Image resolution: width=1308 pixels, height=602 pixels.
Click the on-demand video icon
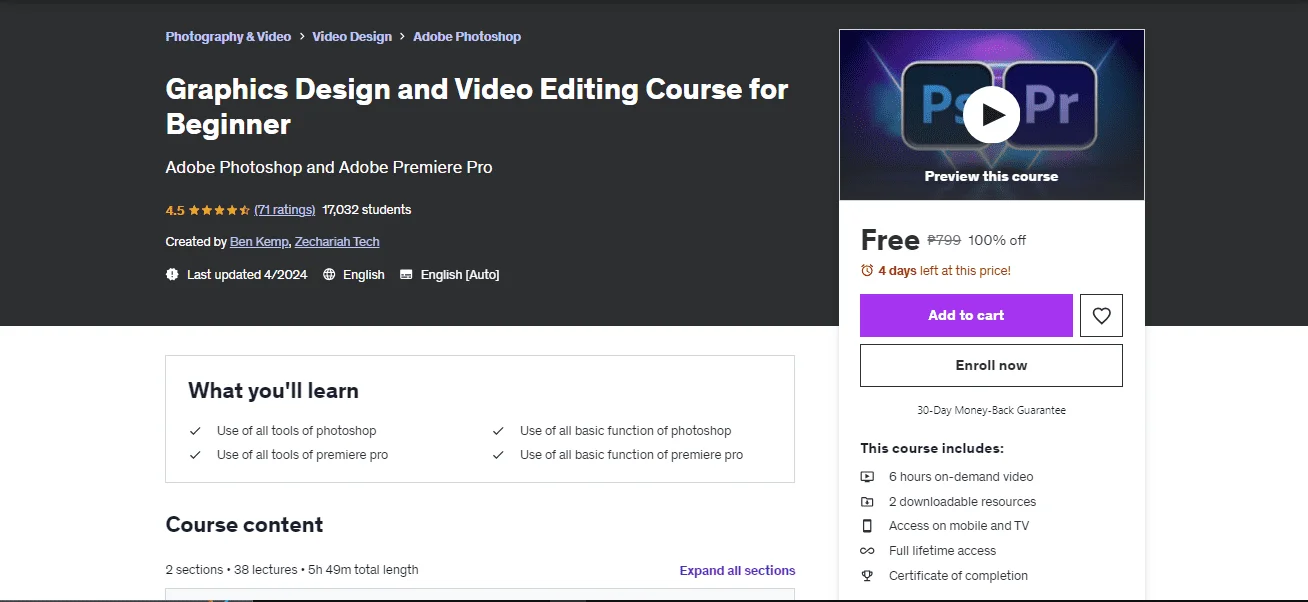[x=867, y=477]
